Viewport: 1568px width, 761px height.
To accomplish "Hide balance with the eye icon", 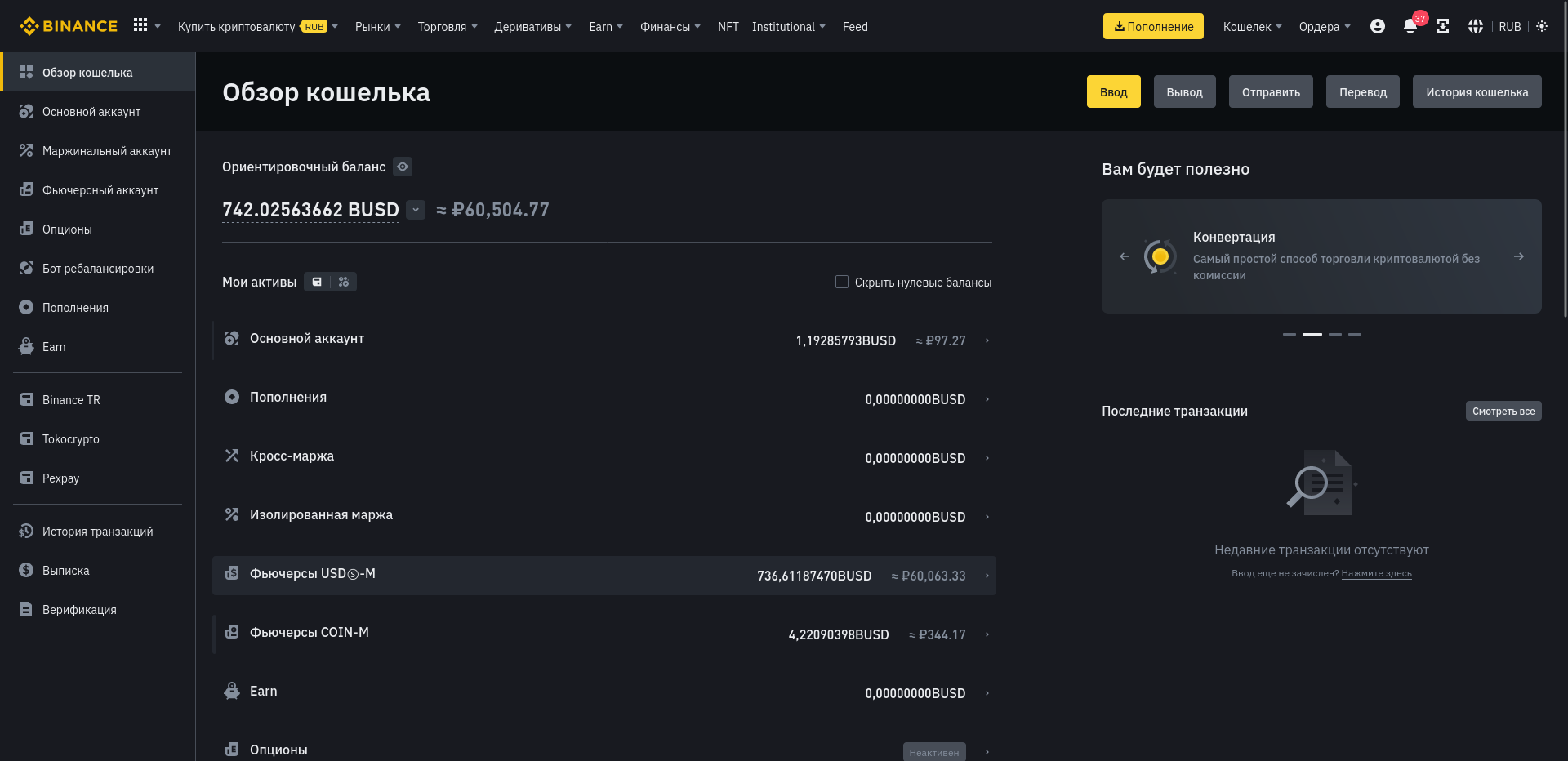I will 403,167.
